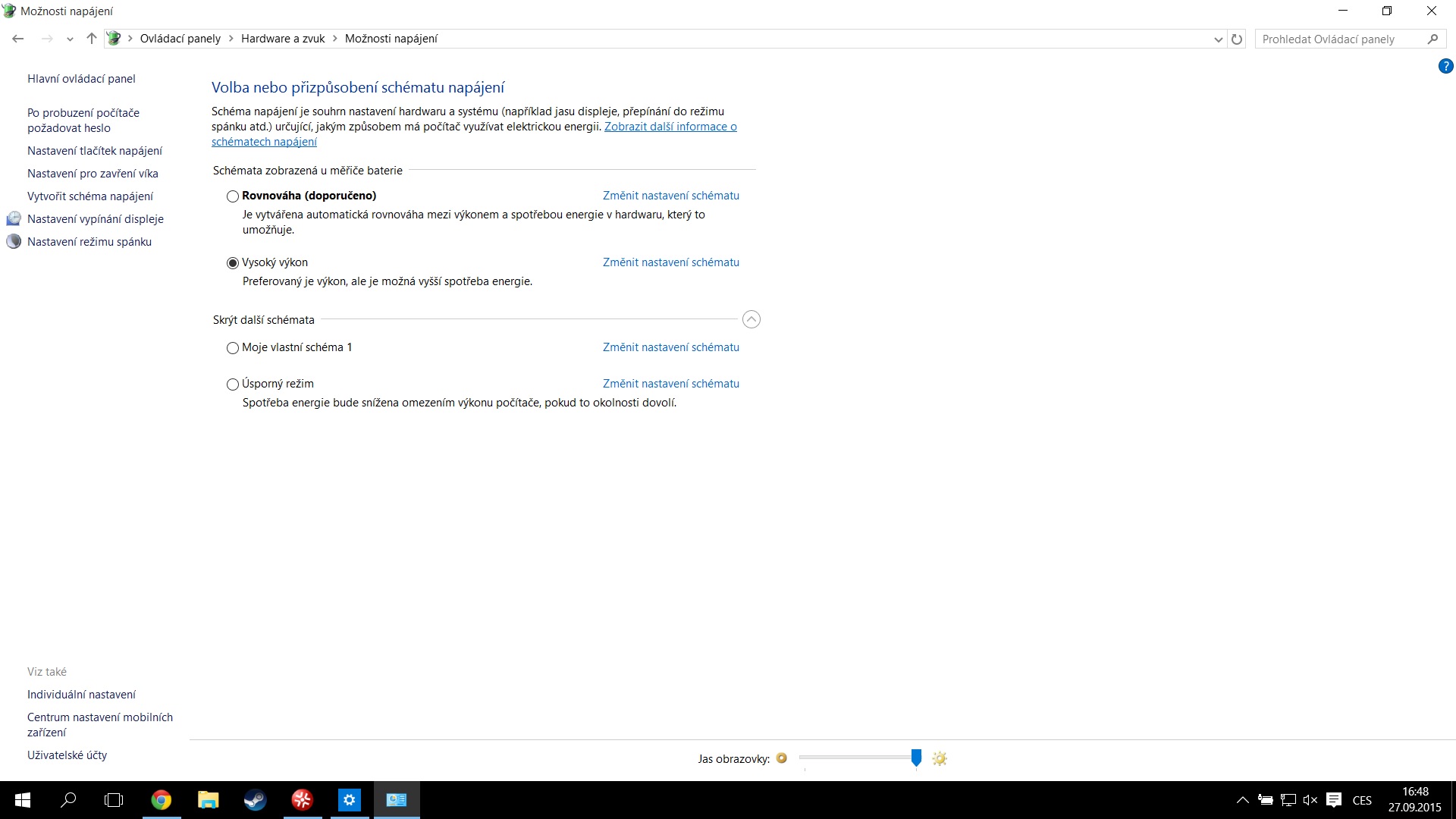Go to Hardware a zvuk breadcrumb

(x=283, y=39)
